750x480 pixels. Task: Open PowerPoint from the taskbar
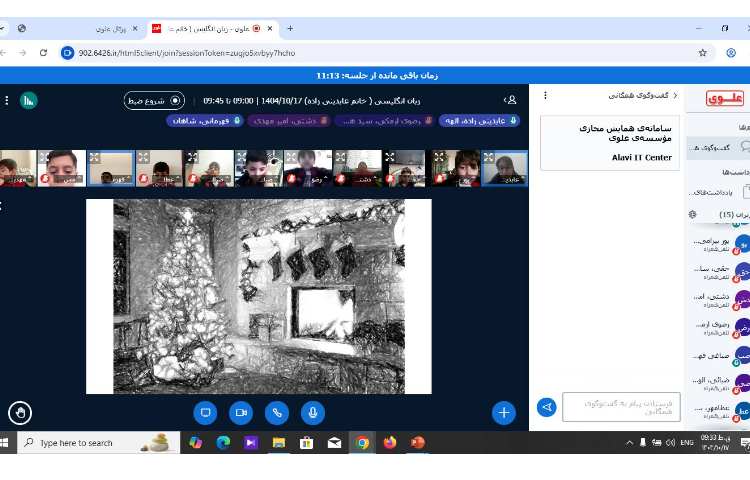click(x=418, y=443)
